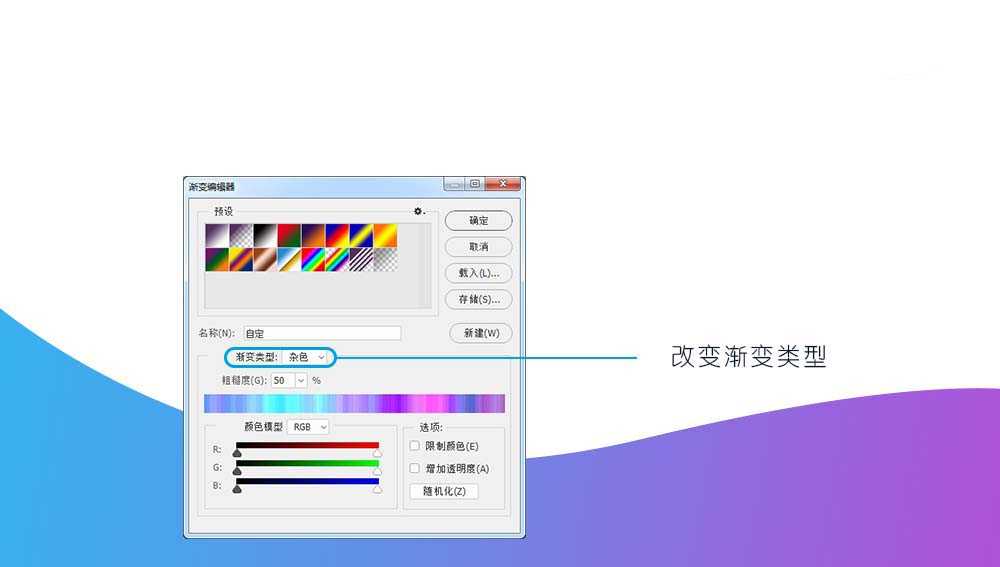Click the noise gradient preview bar

click(x=355, y=404)
